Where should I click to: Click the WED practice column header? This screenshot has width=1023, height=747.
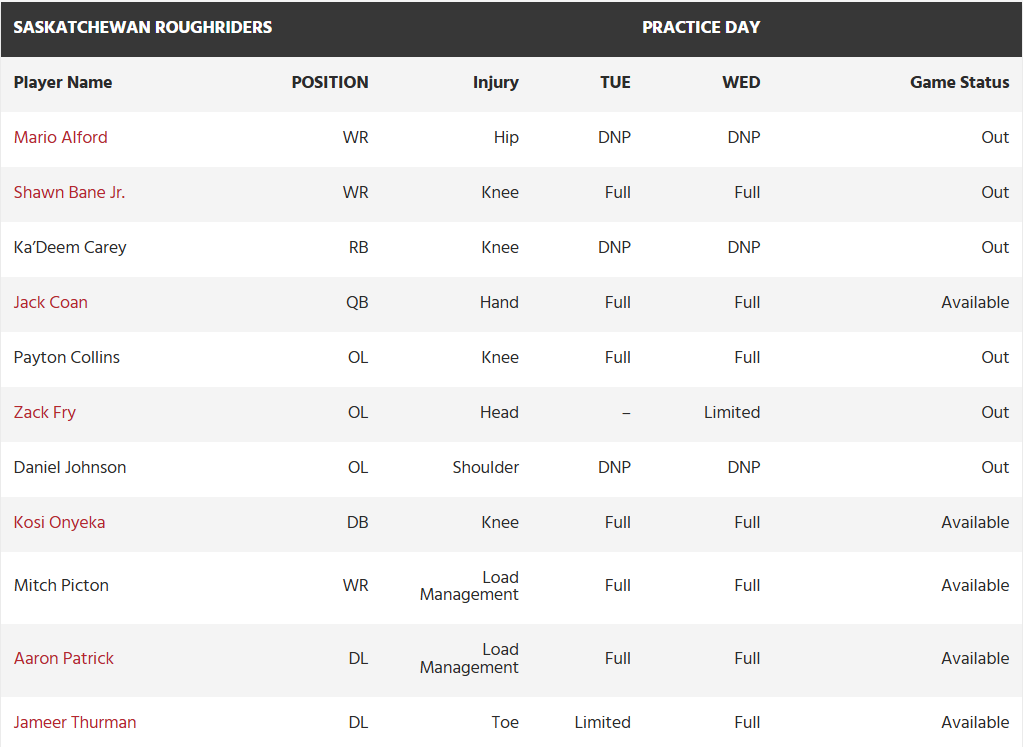(741, 82)
